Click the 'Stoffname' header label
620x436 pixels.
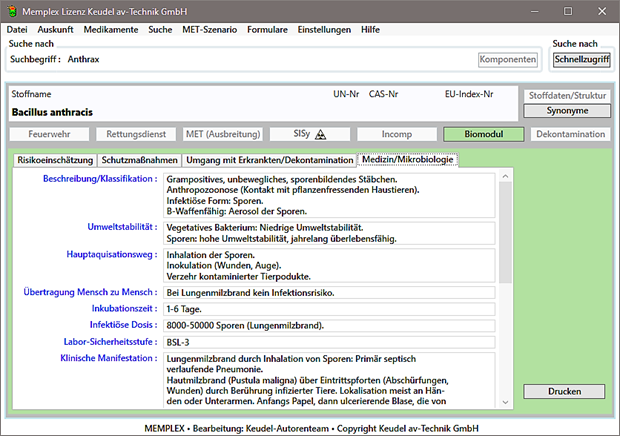coord(31,94)
